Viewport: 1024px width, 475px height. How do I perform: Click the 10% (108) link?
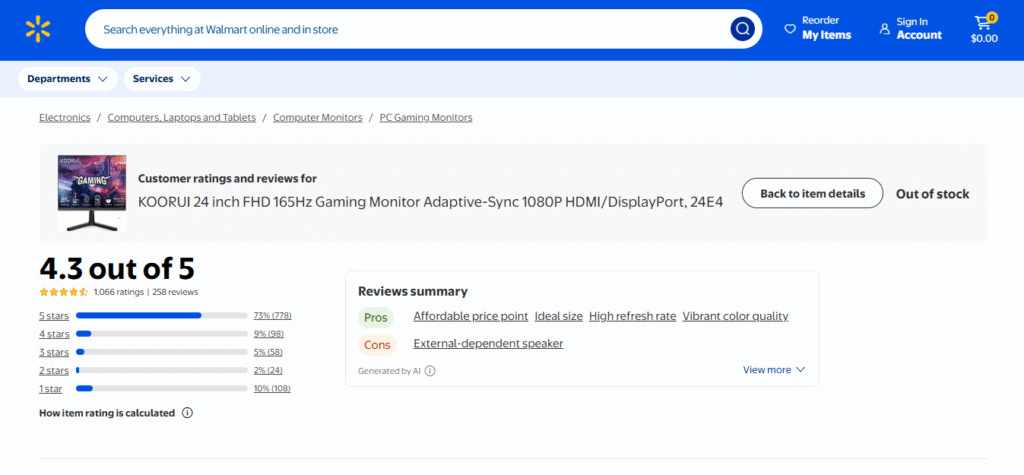pyautogui.click(x=272, y=389)
